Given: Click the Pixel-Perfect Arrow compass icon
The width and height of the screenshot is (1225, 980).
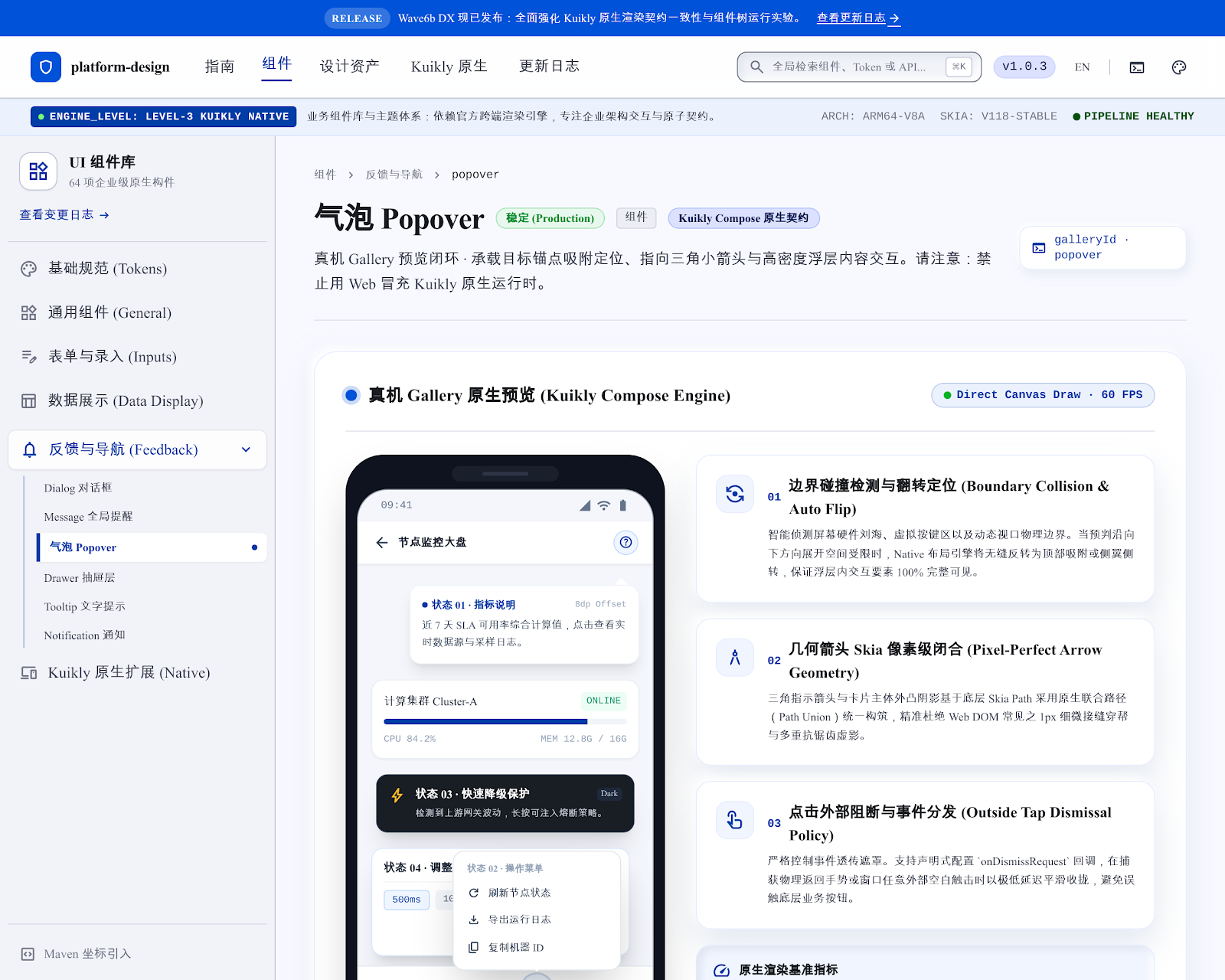Looking at the screenshot, I should 735,657.
